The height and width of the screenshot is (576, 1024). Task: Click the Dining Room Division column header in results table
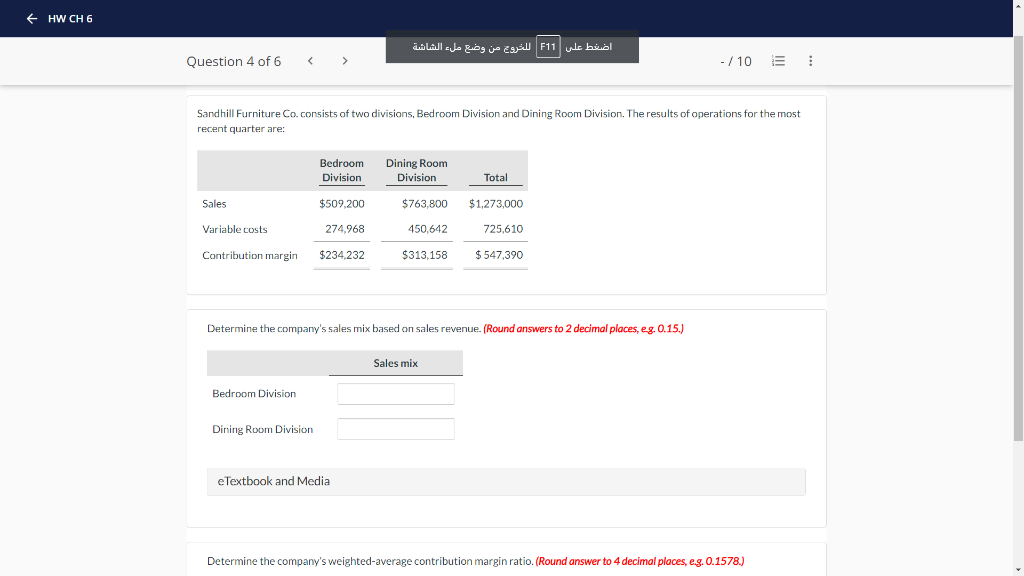point(417,170)
